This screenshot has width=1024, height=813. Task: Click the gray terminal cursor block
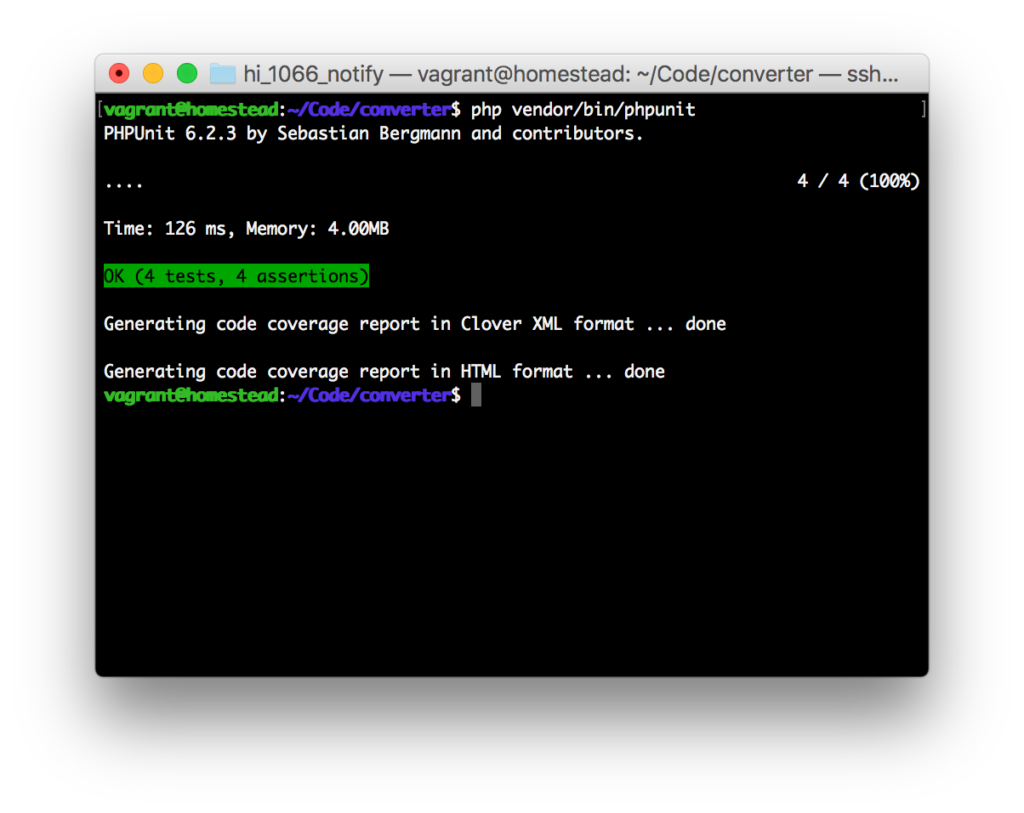tap(476, 395)
